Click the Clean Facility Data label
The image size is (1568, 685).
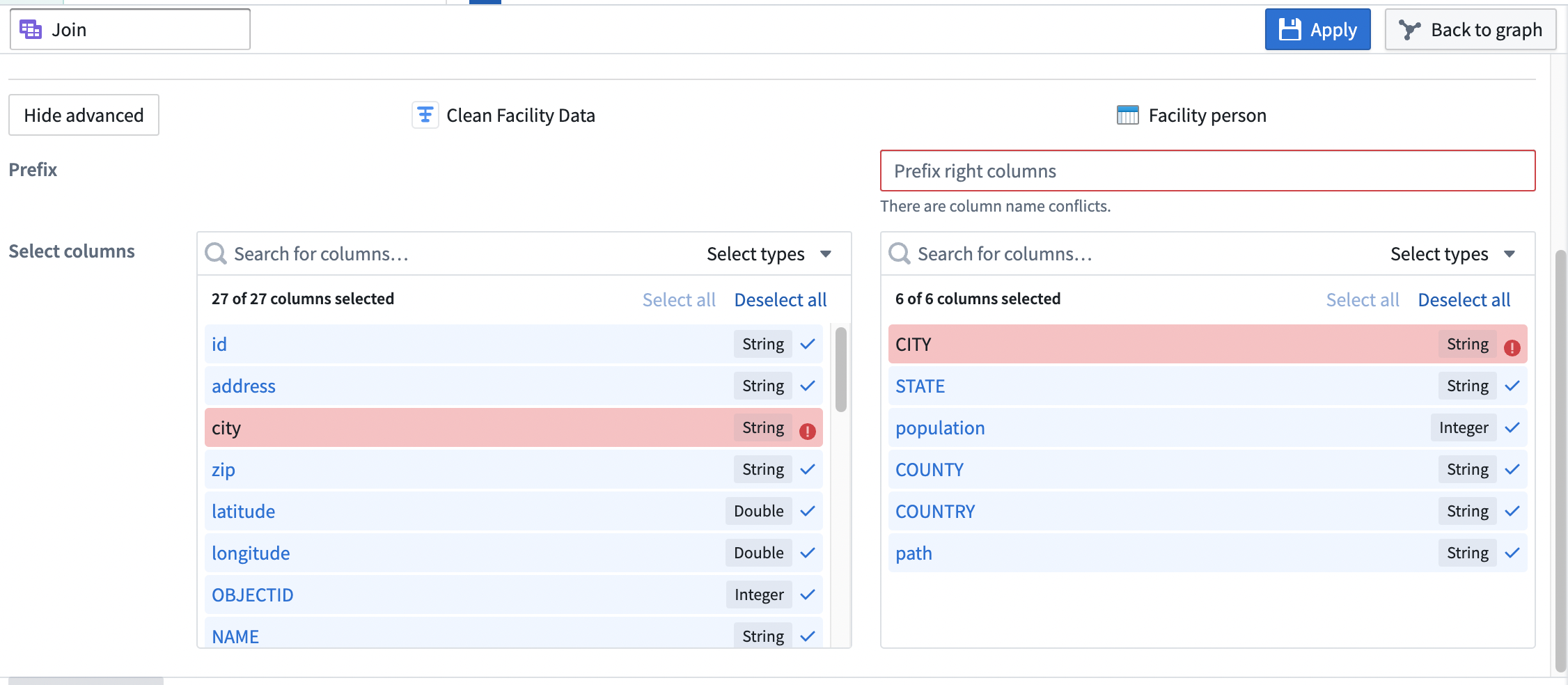pyautogui.click(x=521, y=115)
